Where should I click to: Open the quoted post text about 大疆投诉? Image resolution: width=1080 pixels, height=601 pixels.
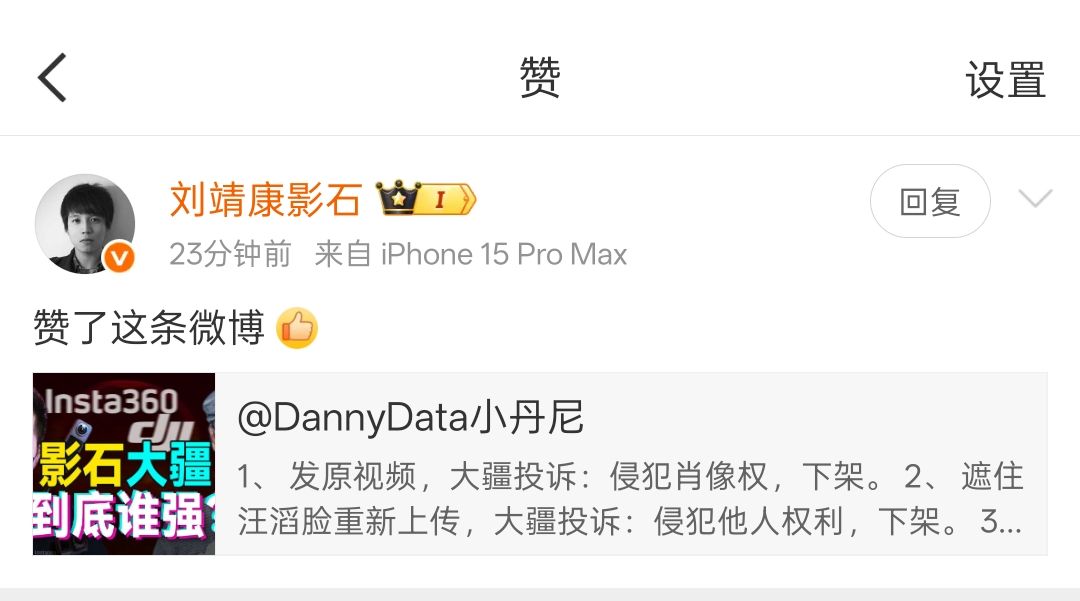point(630,498)
